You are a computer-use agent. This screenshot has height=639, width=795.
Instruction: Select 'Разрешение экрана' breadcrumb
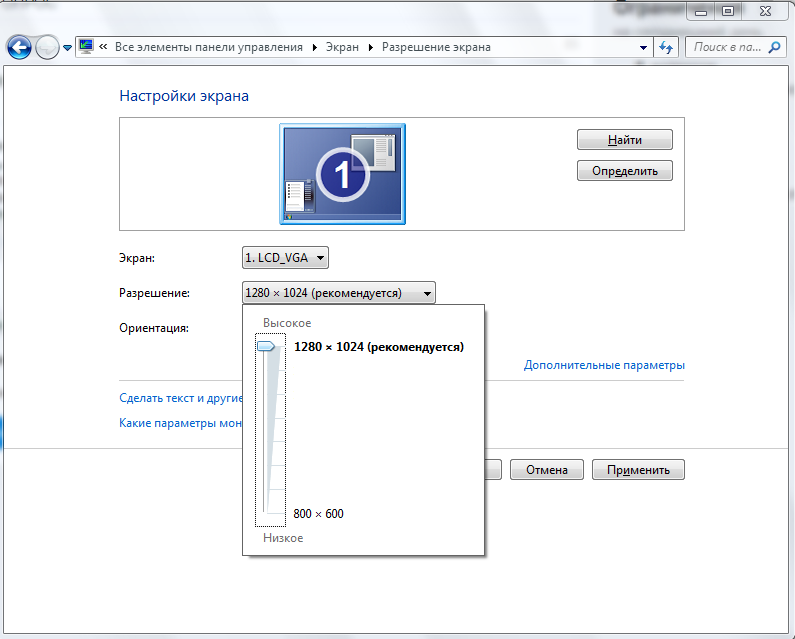436,47
